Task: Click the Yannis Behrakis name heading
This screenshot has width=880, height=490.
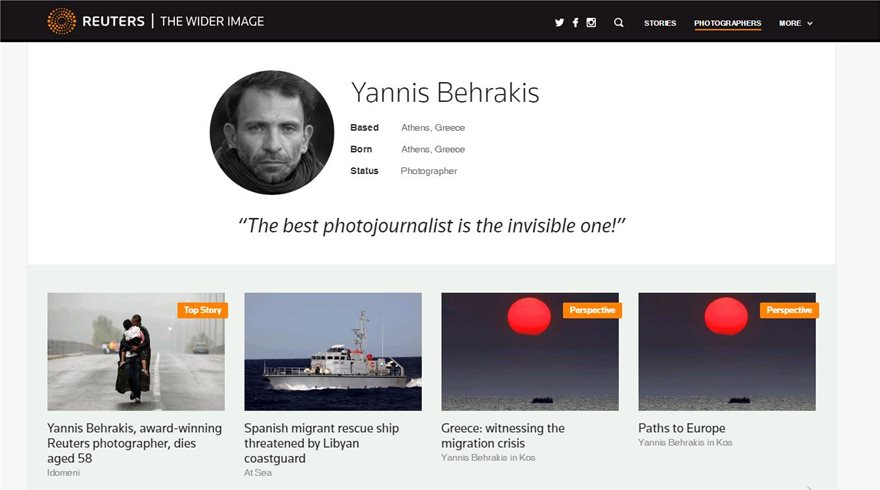Action: click(x=445, y=93)
